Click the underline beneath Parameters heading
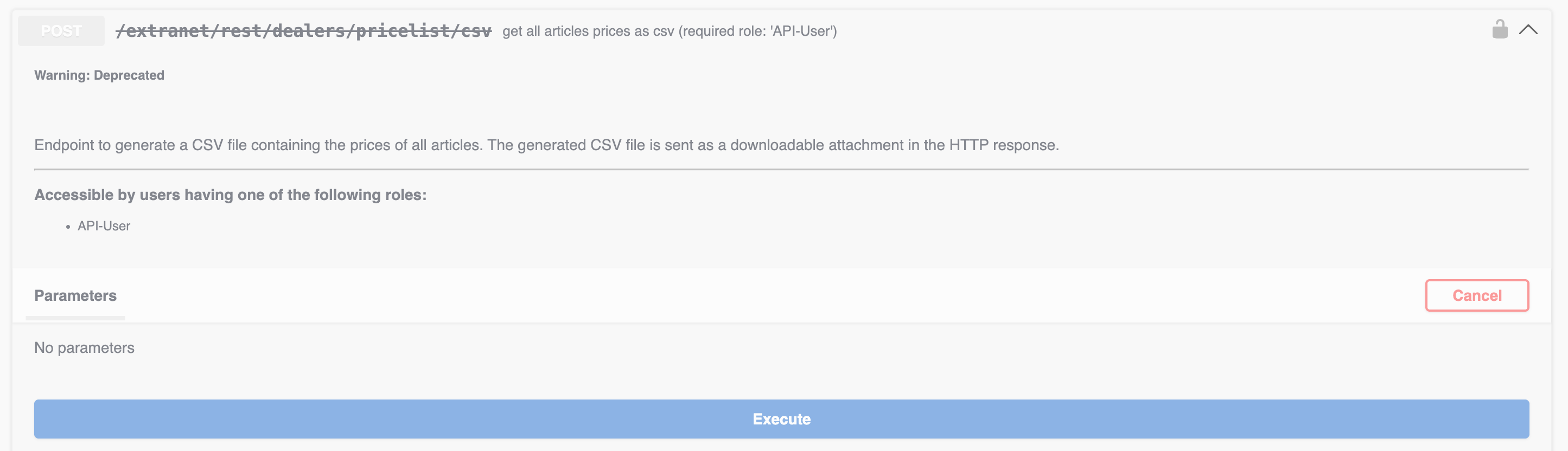Viewport: 1568px width, 451px height. 75,318
